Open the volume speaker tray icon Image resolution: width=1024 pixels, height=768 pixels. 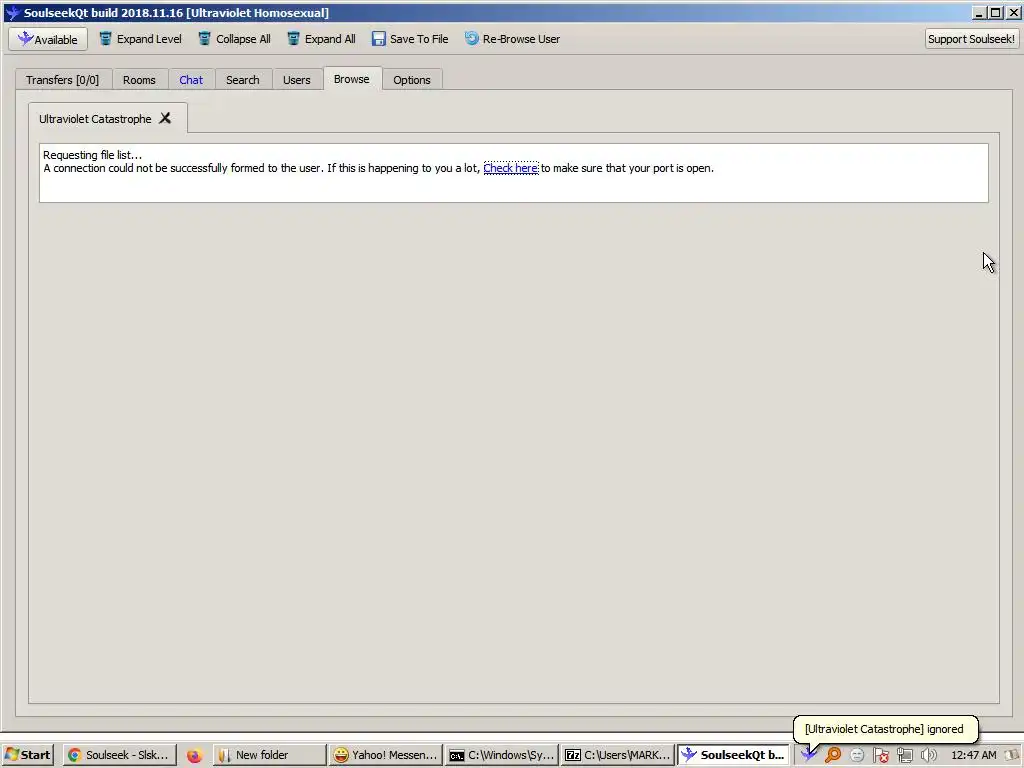pyautogui.click(x=928, y=755)
